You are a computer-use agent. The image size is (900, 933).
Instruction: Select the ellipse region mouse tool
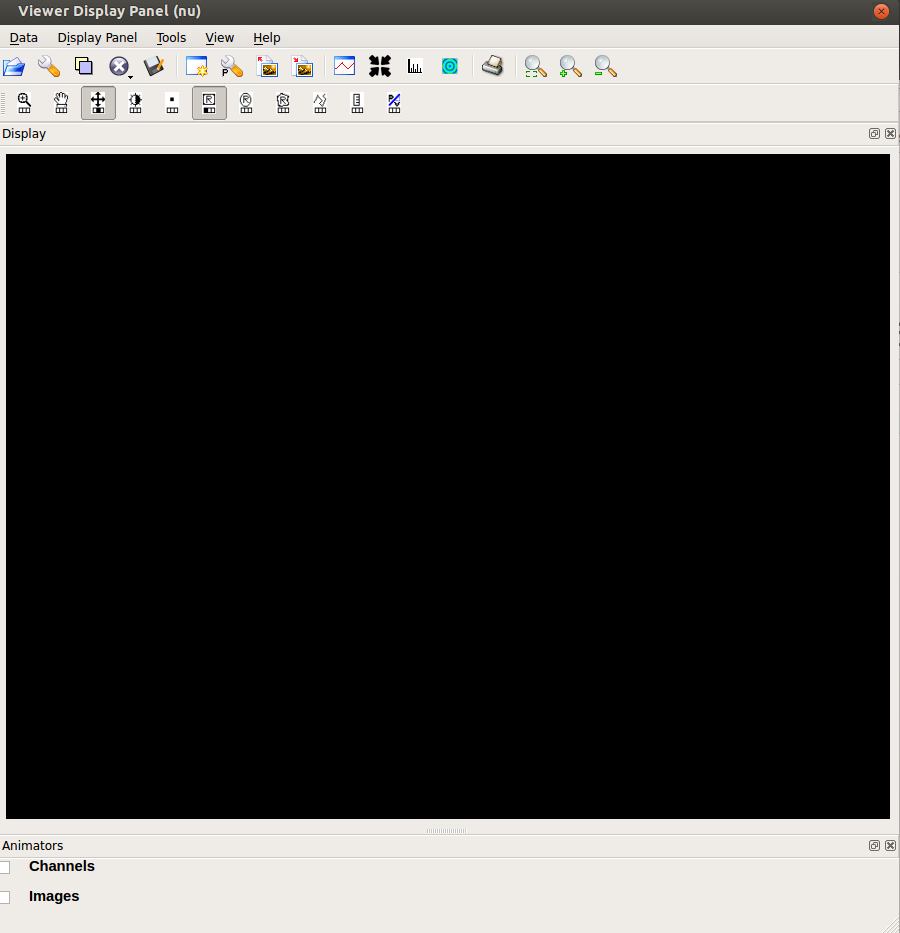pos(246,103)
